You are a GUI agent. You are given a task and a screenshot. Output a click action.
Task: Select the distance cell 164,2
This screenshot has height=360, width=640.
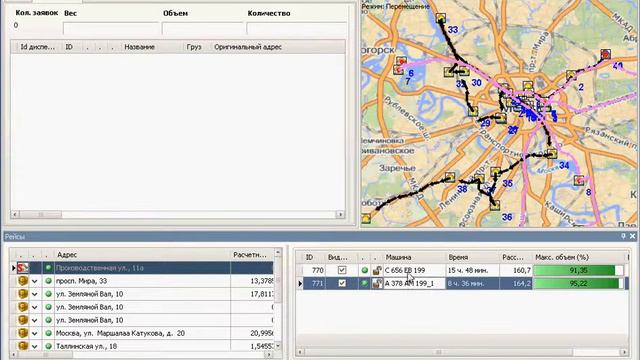[x=516, y=283]
